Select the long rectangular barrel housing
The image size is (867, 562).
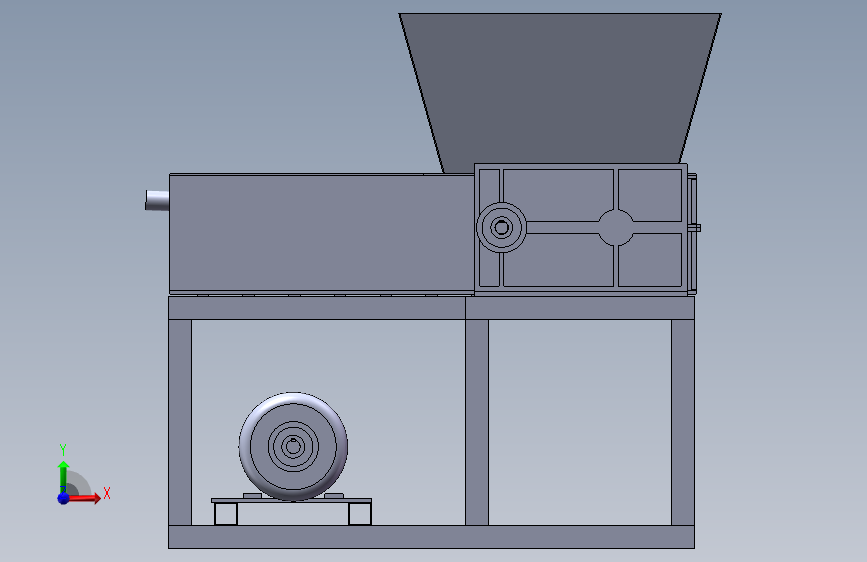(x=321, y=233)
